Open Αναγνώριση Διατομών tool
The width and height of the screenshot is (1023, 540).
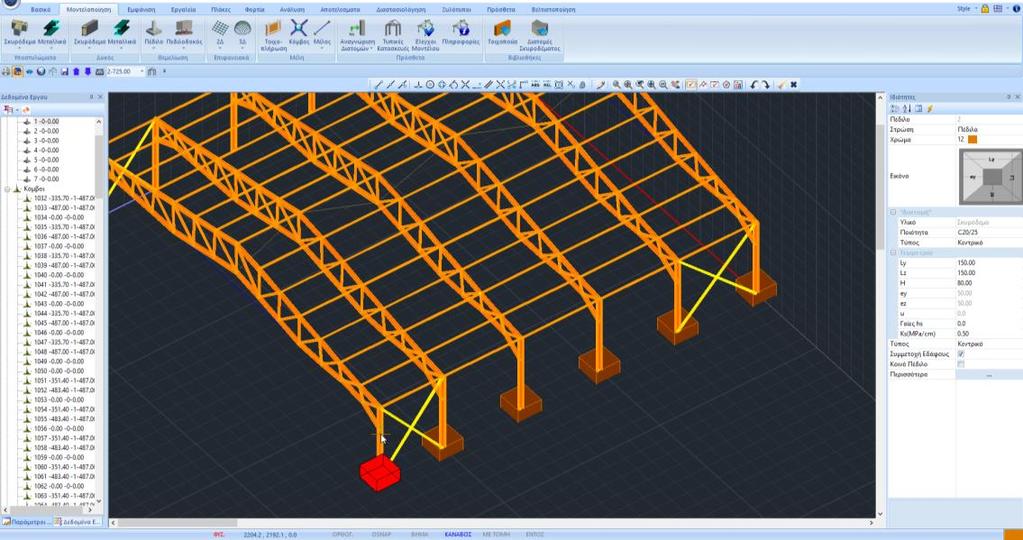(356, 35)
